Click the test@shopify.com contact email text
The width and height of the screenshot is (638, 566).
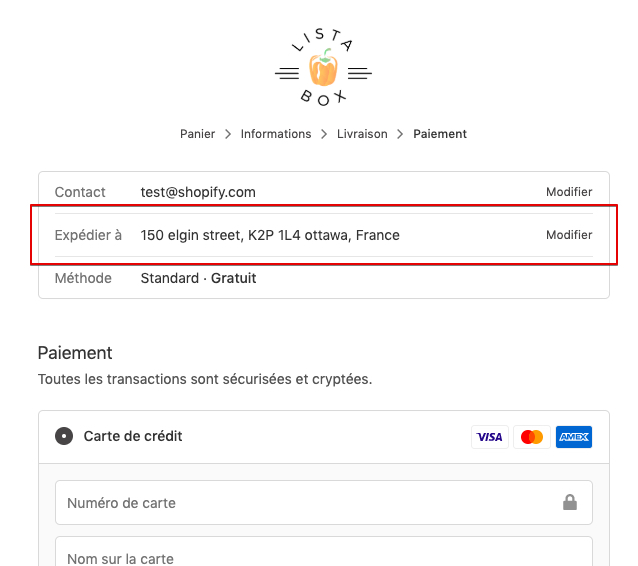[198, 192]
